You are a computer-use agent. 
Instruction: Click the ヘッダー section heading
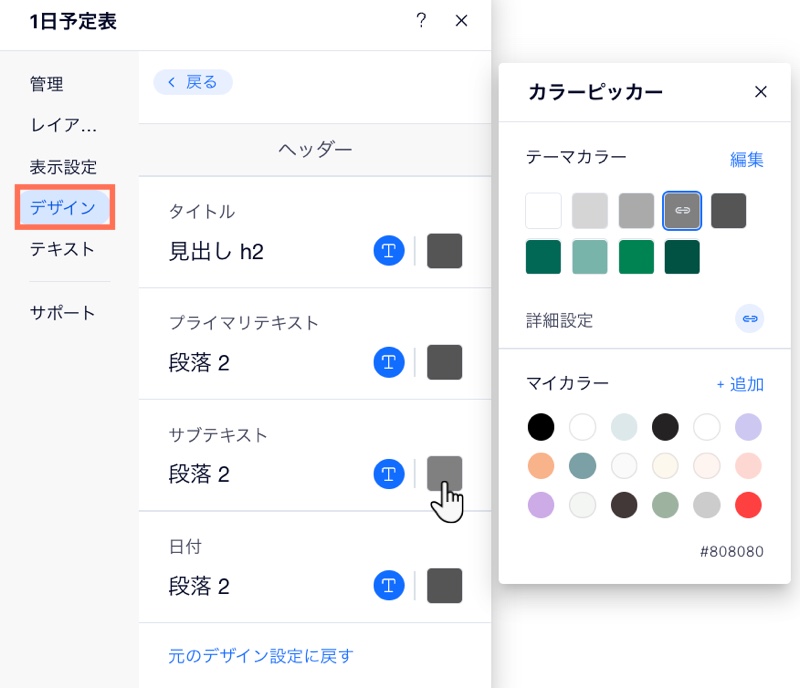[x=315, y=150]
